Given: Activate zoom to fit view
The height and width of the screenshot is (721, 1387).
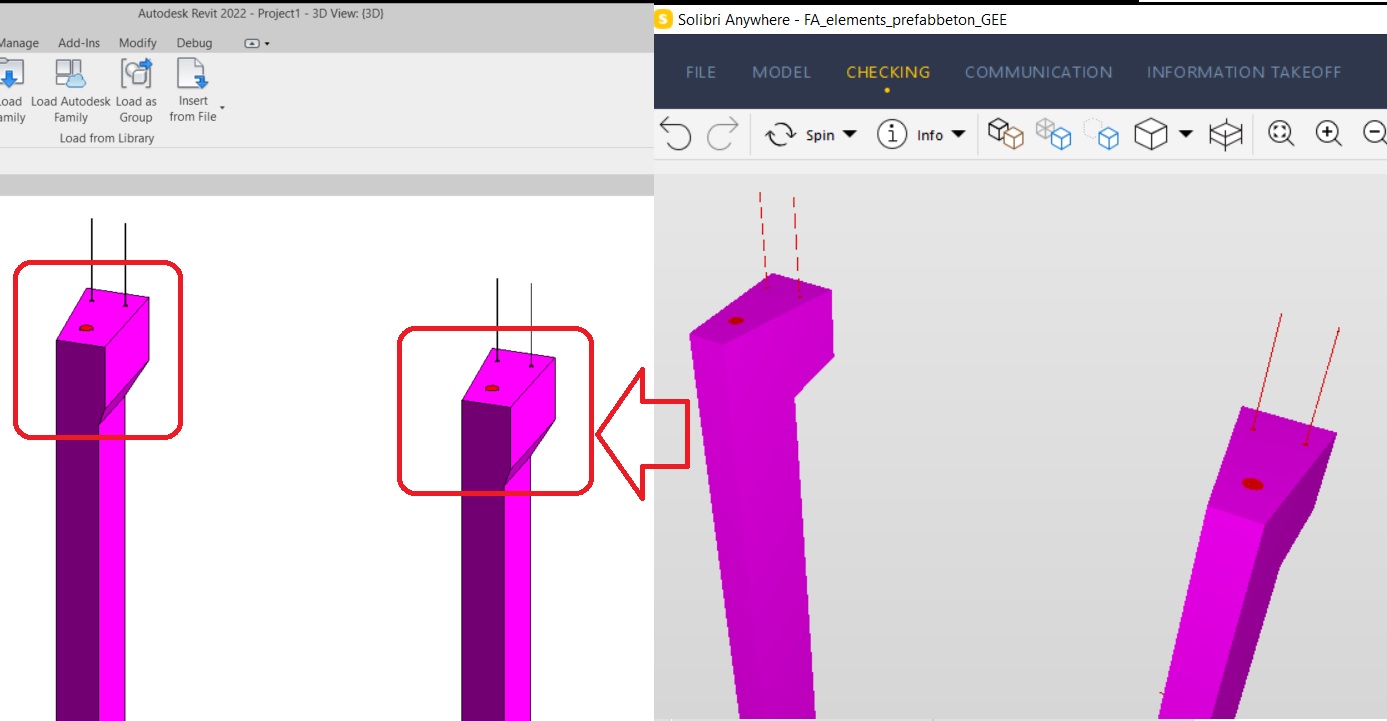Looking at the screenshot, I should click(x=1281, y=133).
